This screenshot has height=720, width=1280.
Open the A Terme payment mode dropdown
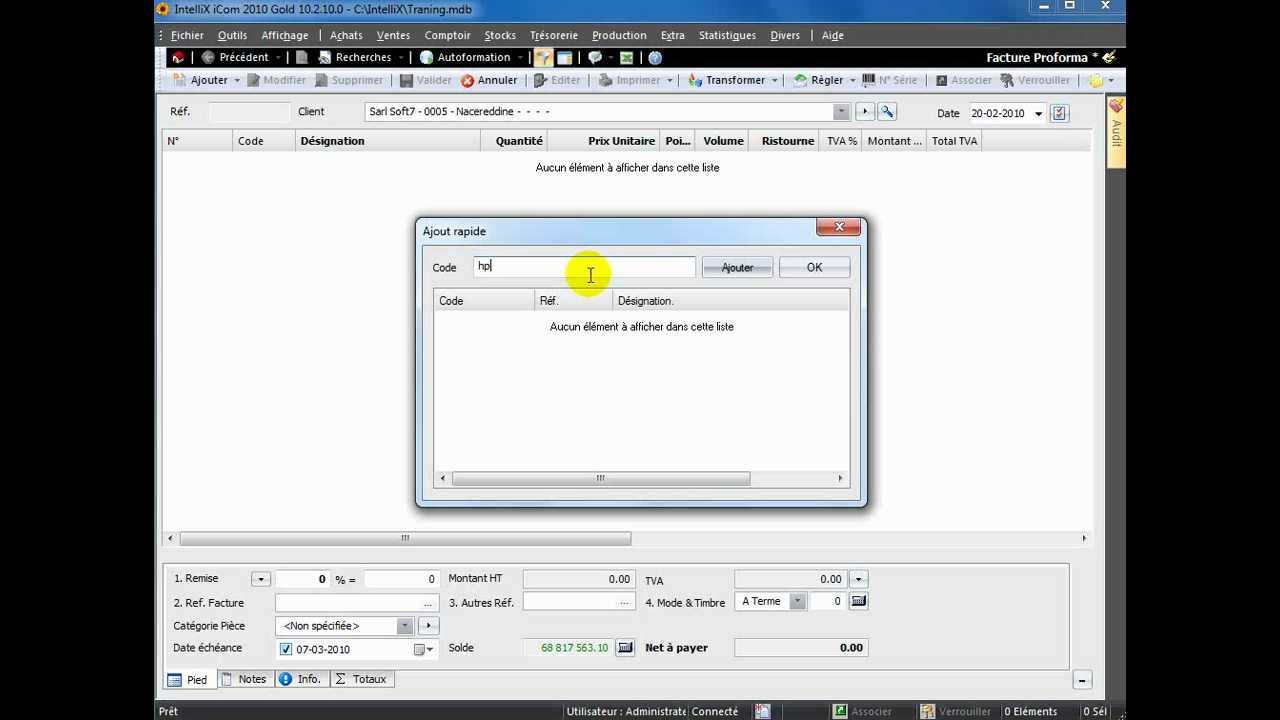(797, 602)
